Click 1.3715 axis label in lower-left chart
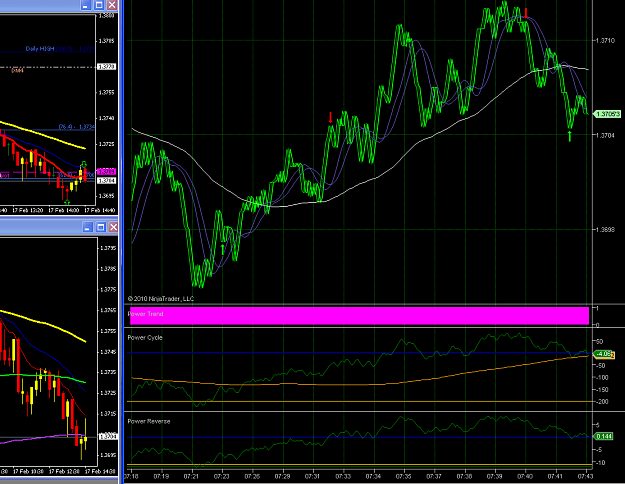This screenshot has width=625, height=484. (108, 414)
